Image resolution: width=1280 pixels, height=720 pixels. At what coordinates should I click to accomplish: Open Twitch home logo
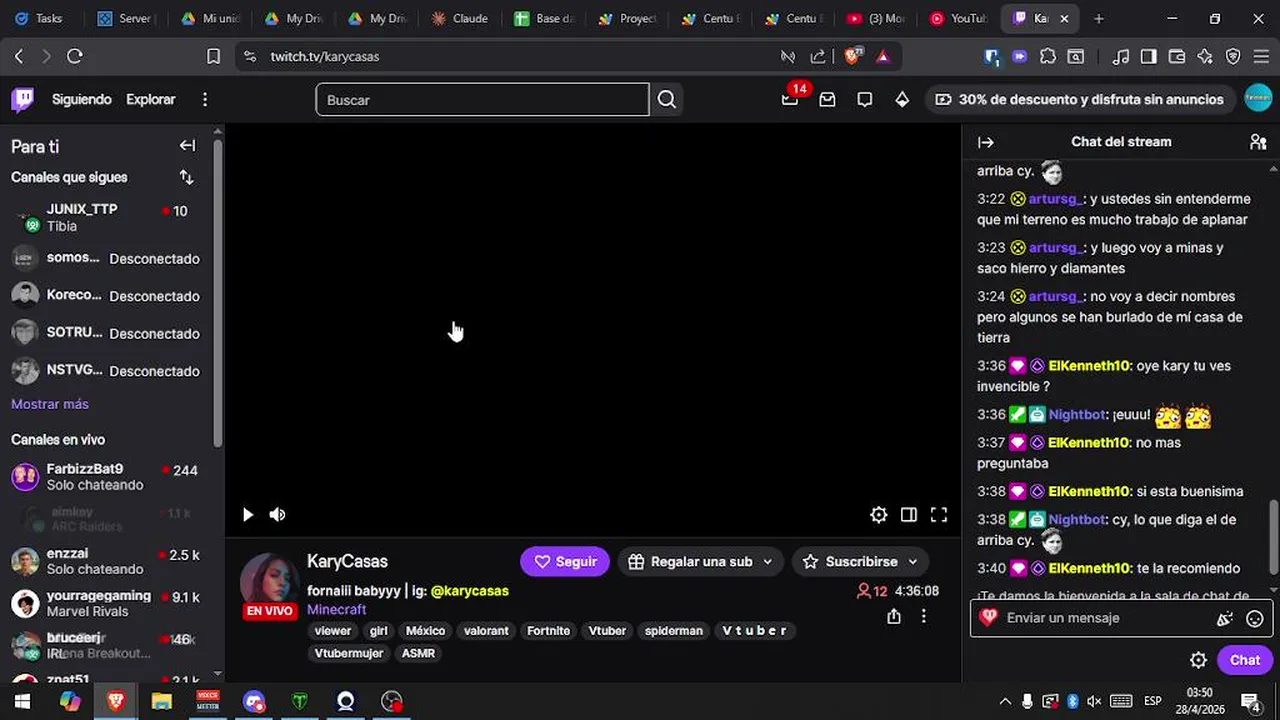23,99
